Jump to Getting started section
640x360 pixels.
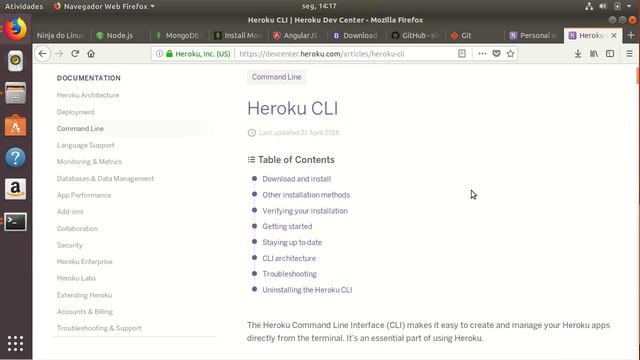287,226
